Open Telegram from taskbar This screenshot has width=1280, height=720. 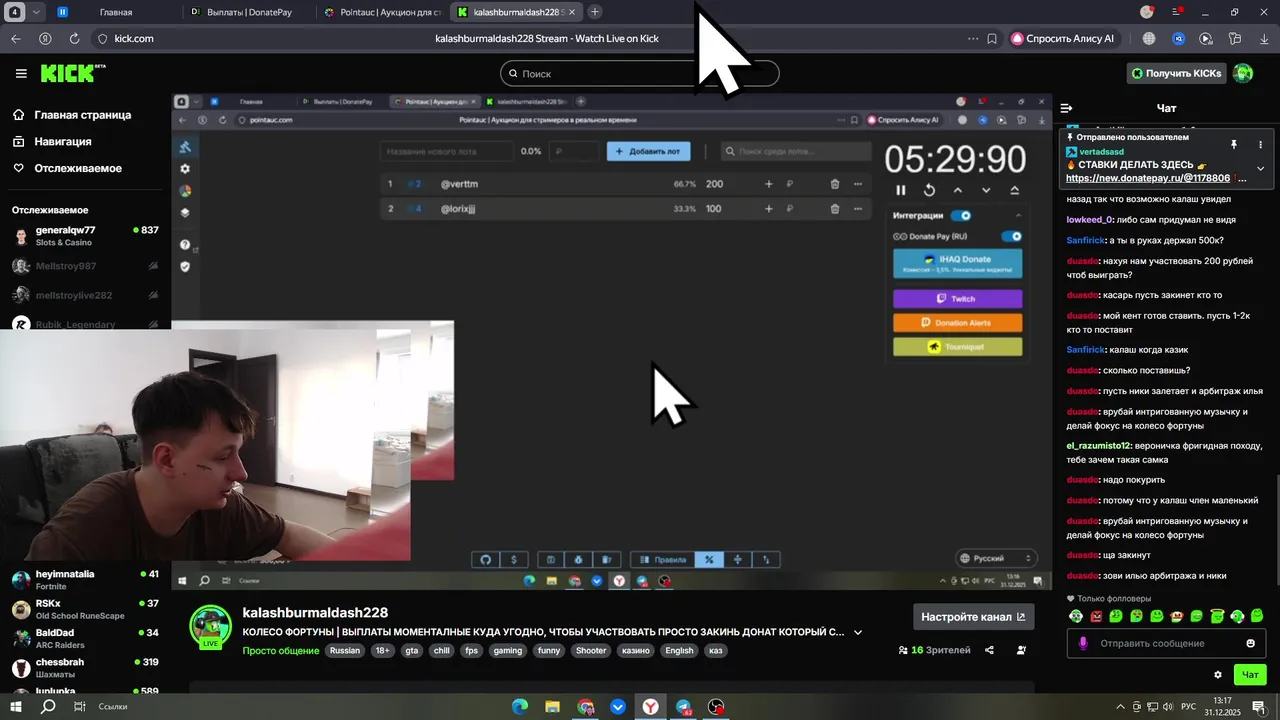(683, 707)
